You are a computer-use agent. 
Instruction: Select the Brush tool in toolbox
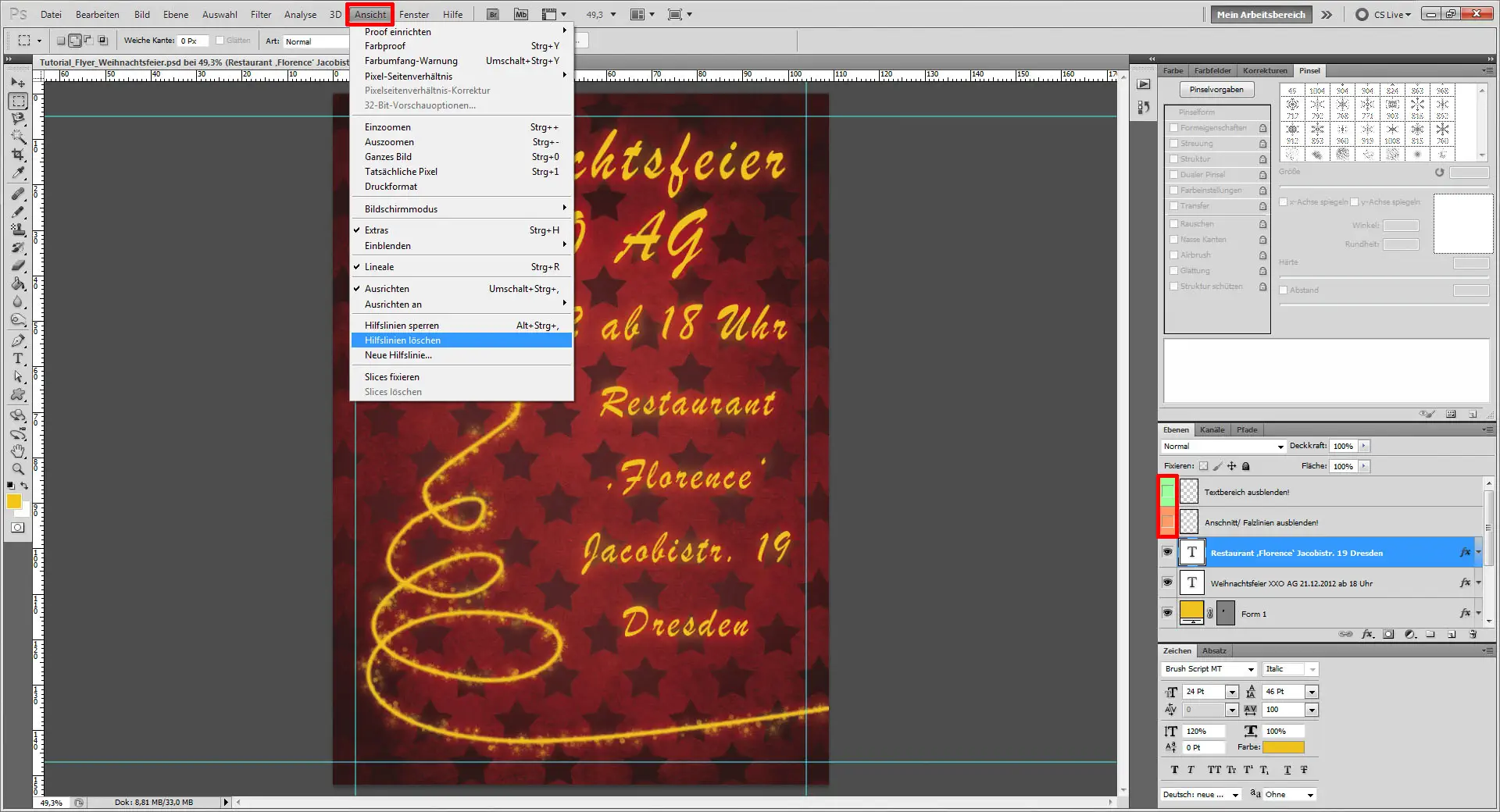pyautogui.click(x=18, y=212)
